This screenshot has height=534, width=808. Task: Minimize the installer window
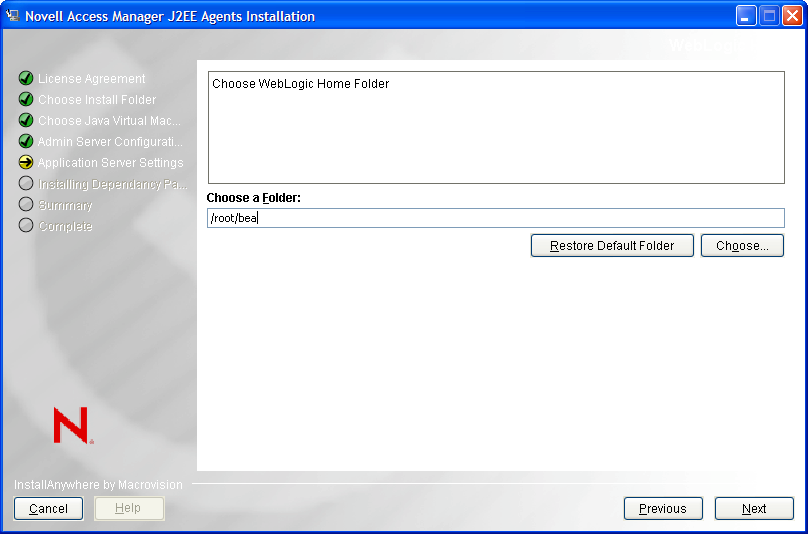click(745, 16)
